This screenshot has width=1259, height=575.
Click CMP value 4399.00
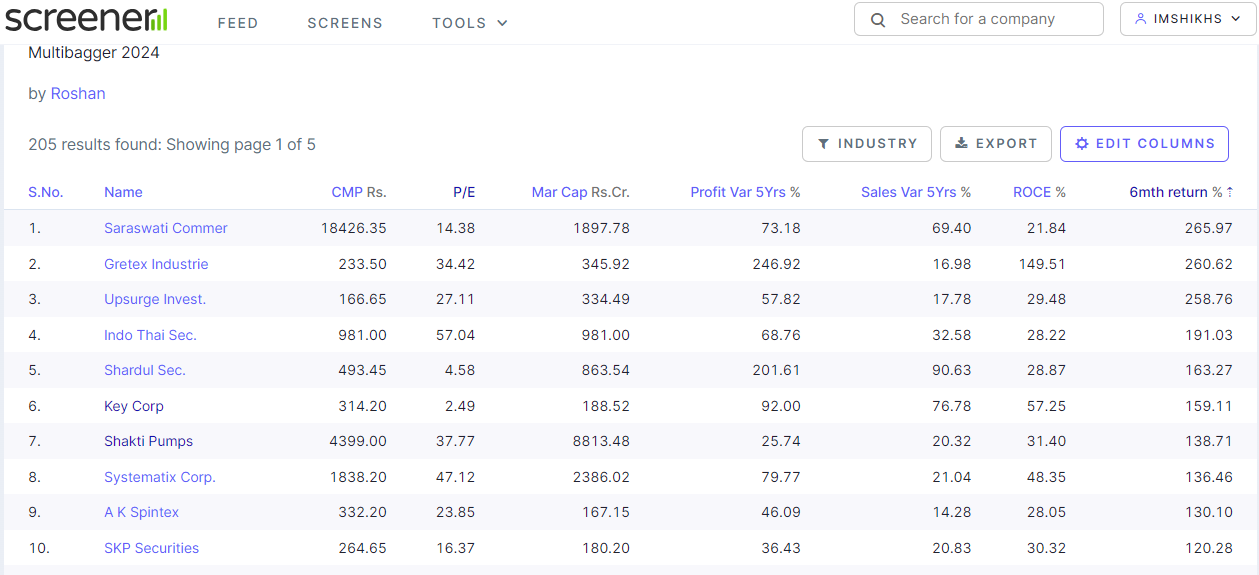(x=358, y=441)
